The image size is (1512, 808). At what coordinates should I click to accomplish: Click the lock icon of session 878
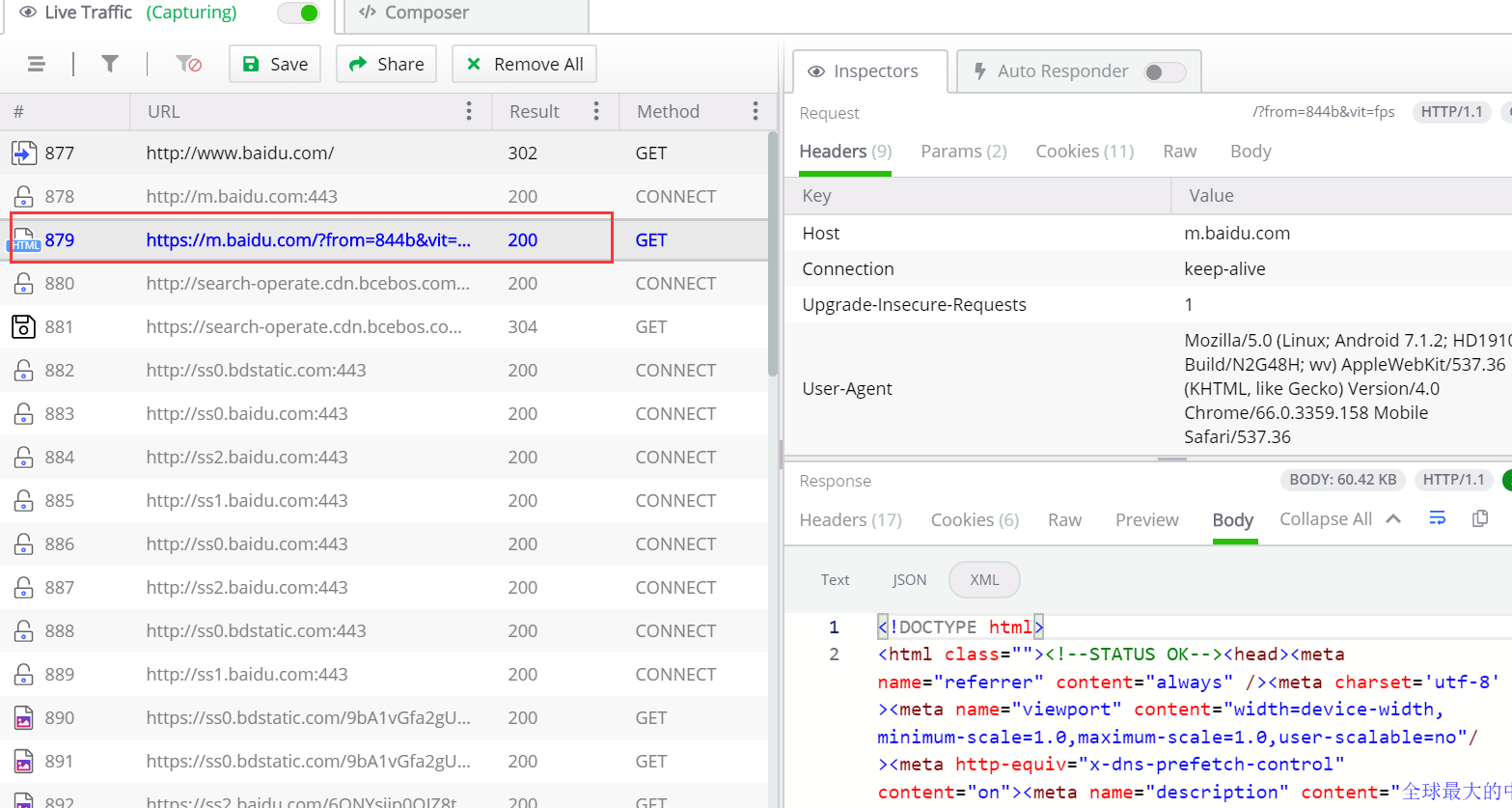click(x=24, y=196)
